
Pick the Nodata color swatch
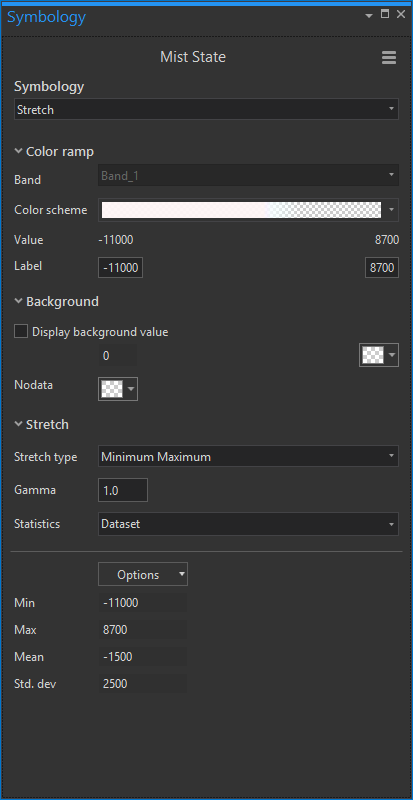pyautogui.click(x=118, y=389)
